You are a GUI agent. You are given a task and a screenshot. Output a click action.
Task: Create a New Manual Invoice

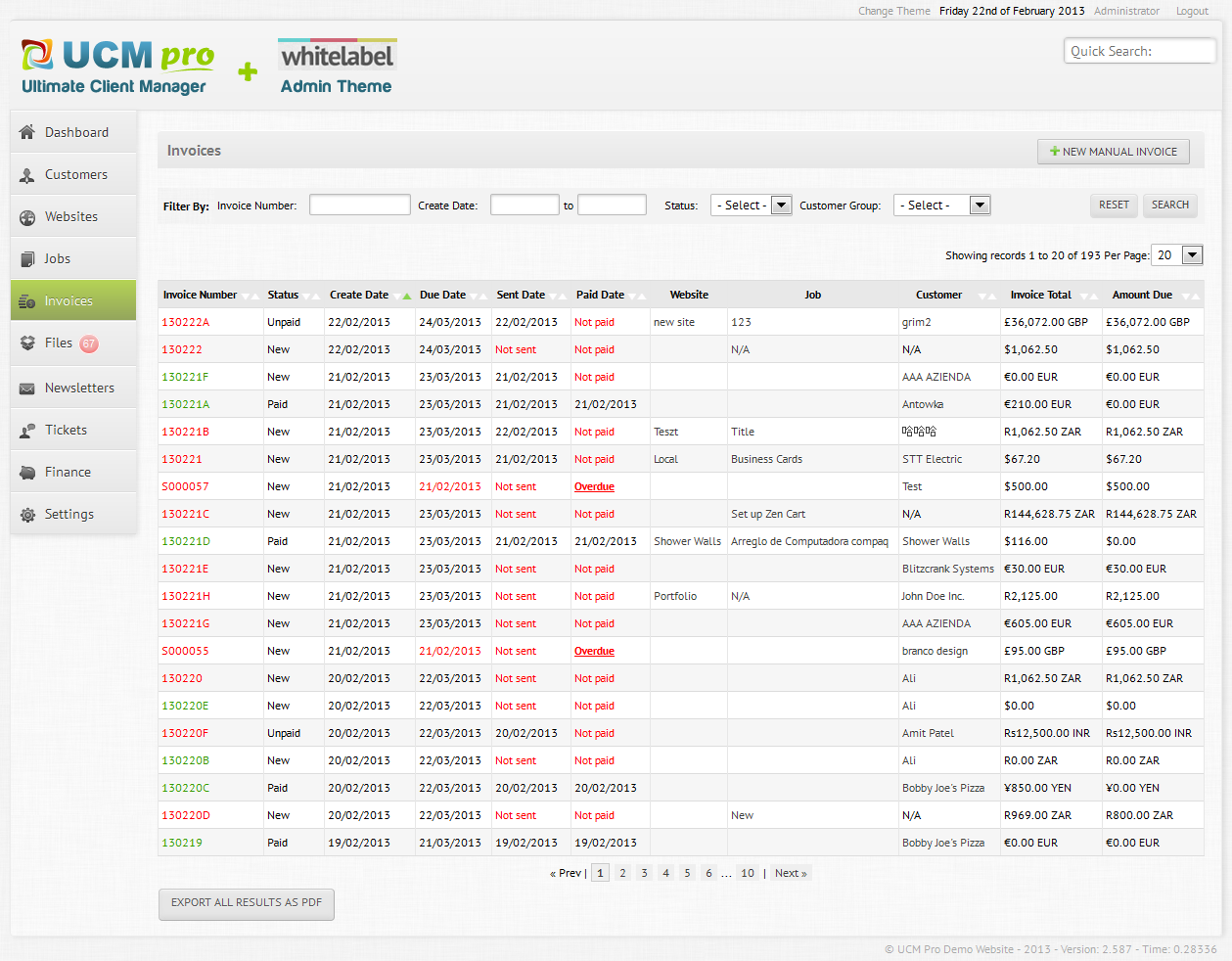pos(1114,152)
